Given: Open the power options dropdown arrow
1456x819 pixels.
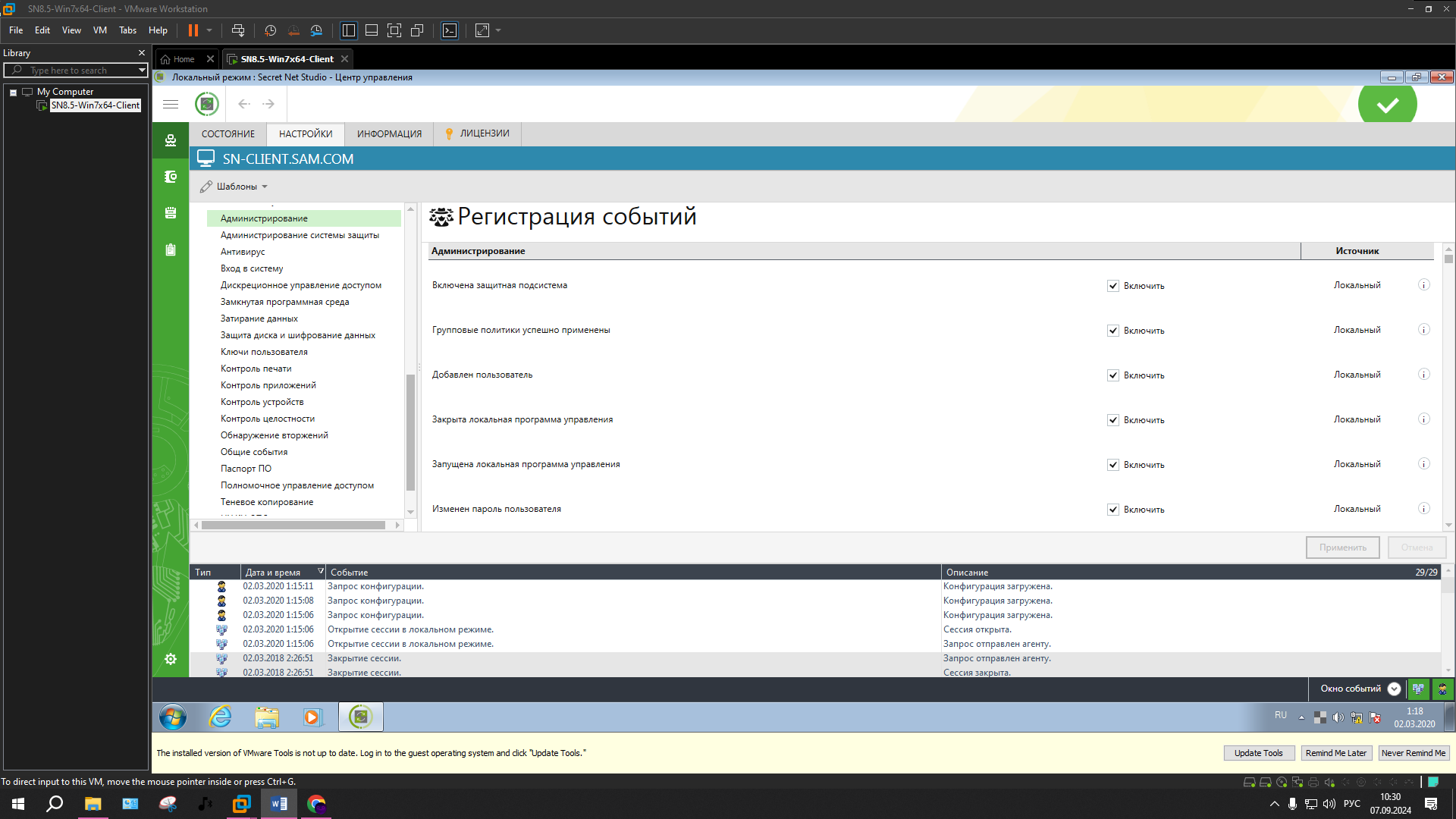Looking at the screenshot, I should pos(209,30).
